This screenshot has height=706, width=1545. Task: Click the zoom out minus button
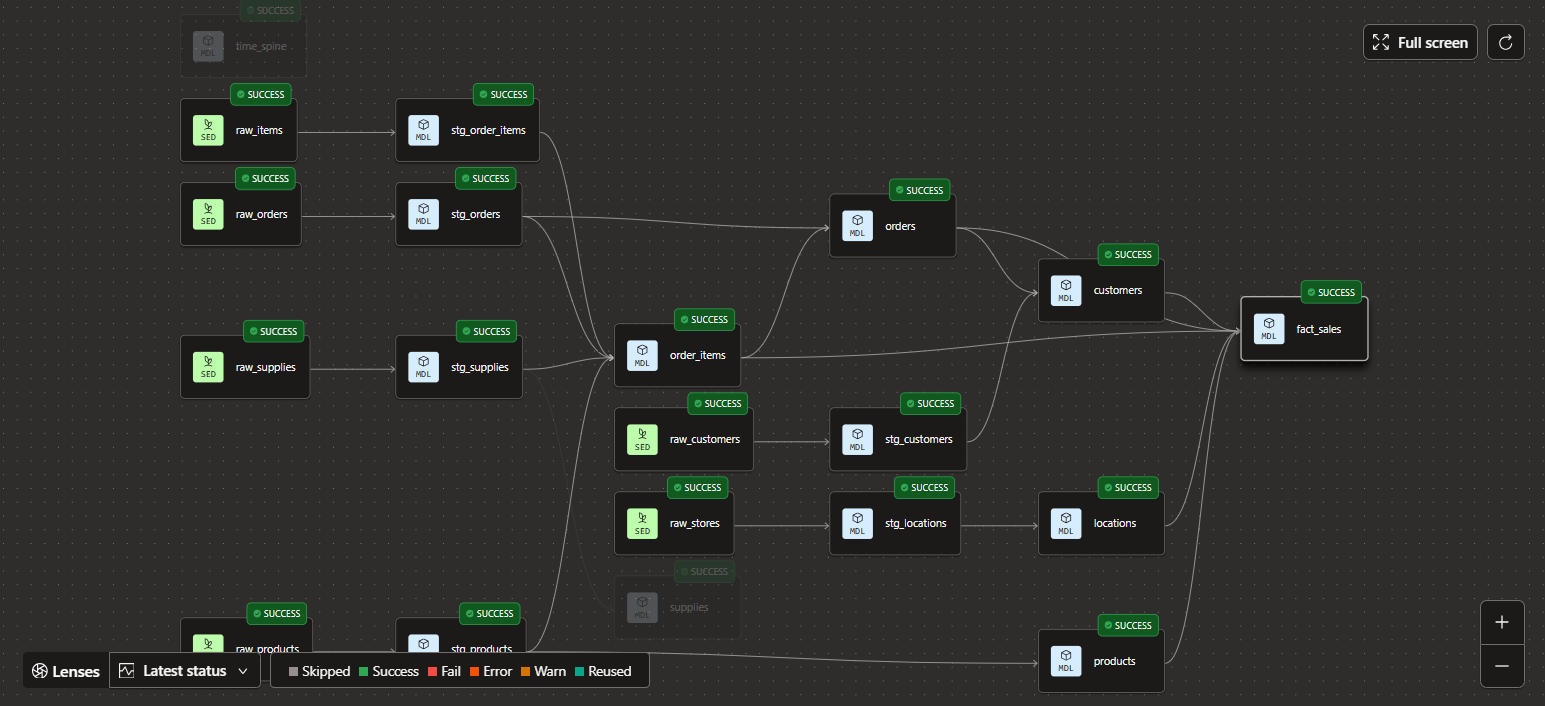pos(1501,665)
